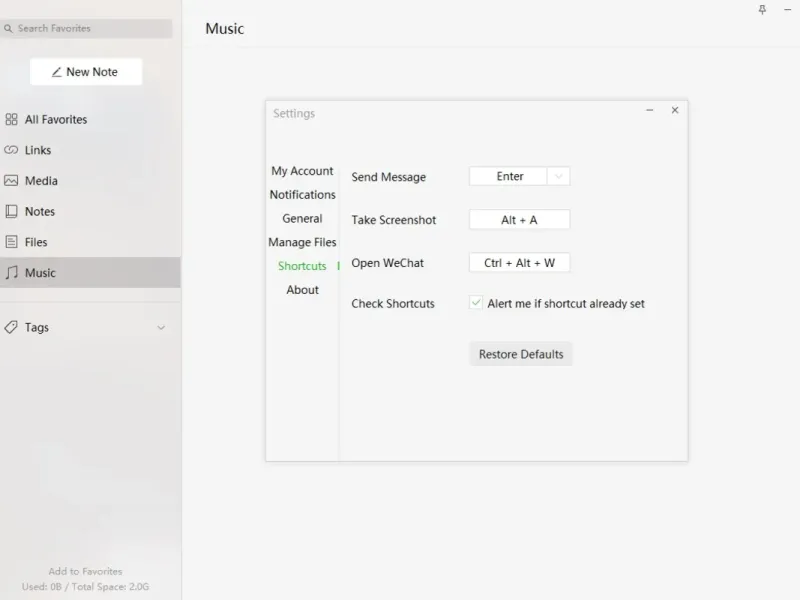Viewport: 800px width, 600px height.
Task: Click the Music page heading
Action: [x=224, y=29]
